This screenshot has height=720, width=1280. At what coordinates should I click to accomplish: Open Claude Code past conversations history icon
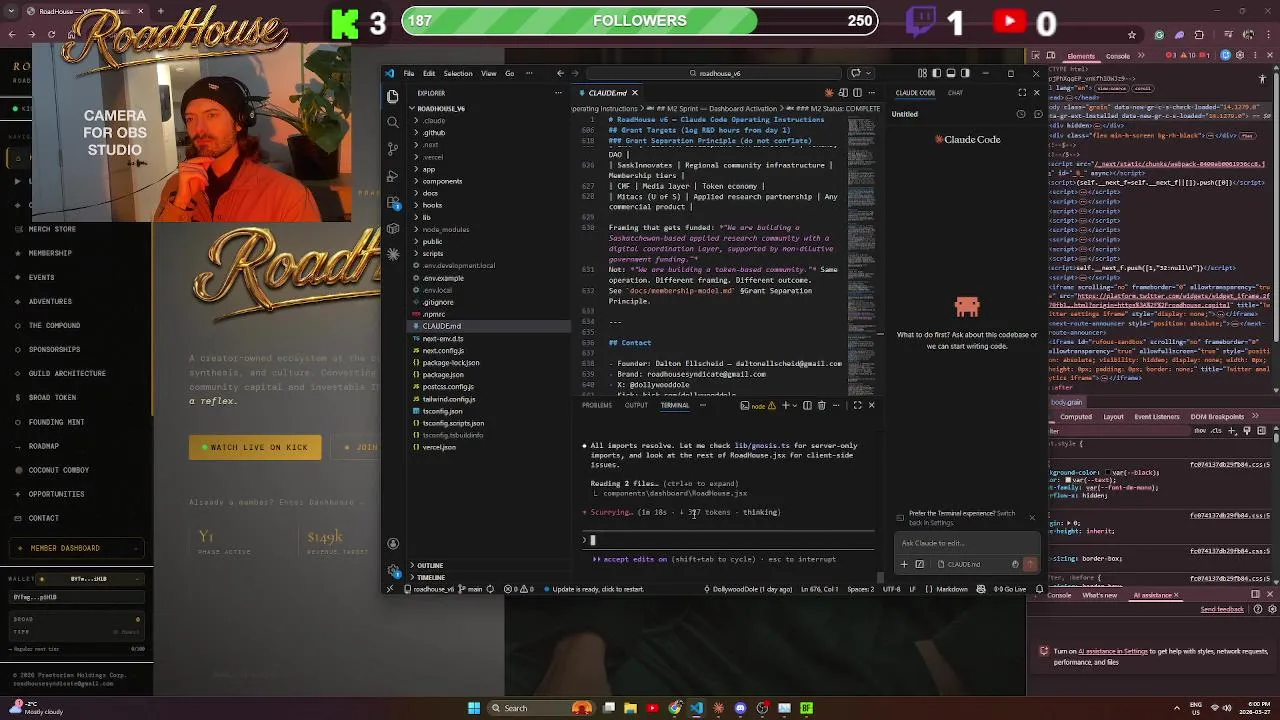1021,114
